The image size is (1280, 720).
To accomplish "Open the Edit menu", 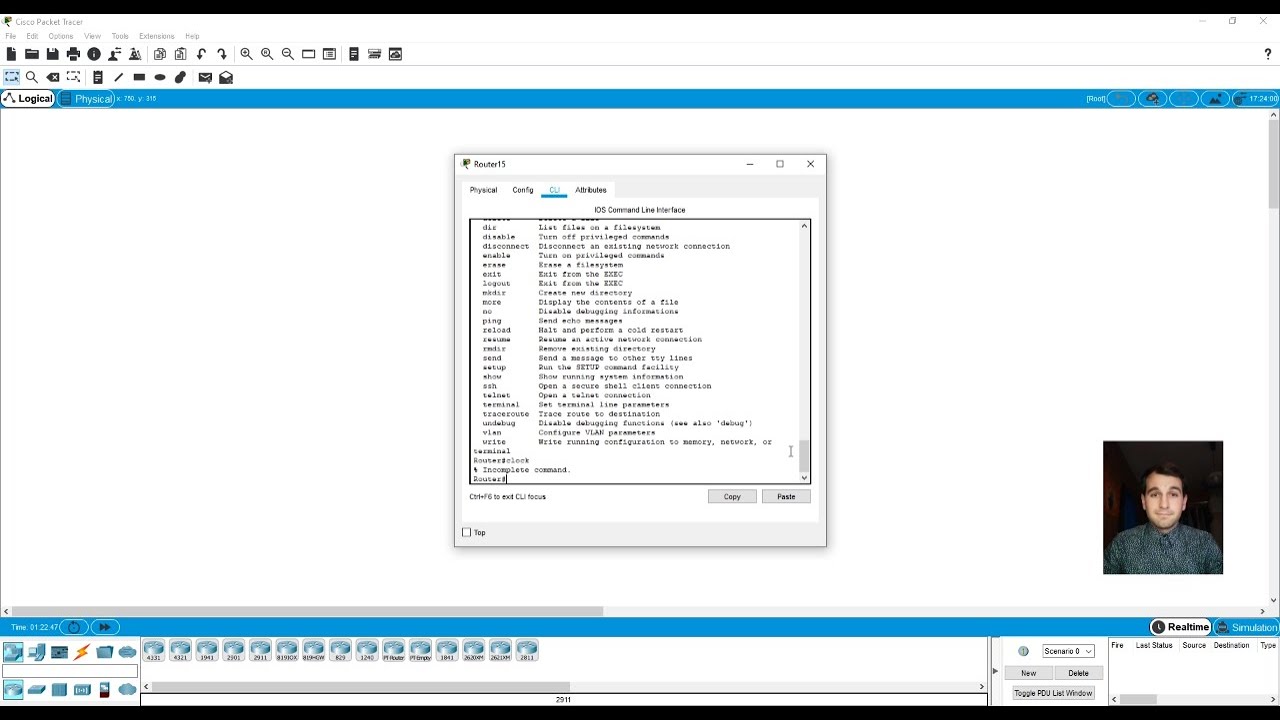I will click(x=32, y=36).
